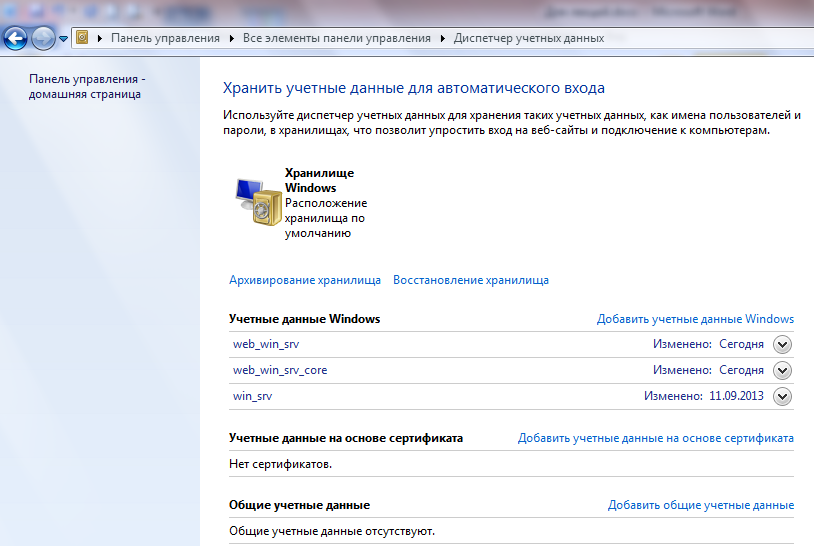
Task: Click 'Общие учетные данные' section header
Action: 299,505
